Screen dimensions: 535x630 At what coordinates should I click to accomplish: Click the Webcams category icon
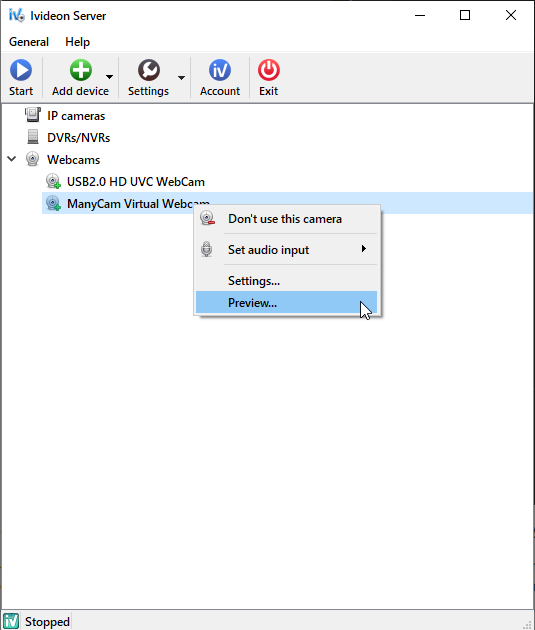(33, 159)
